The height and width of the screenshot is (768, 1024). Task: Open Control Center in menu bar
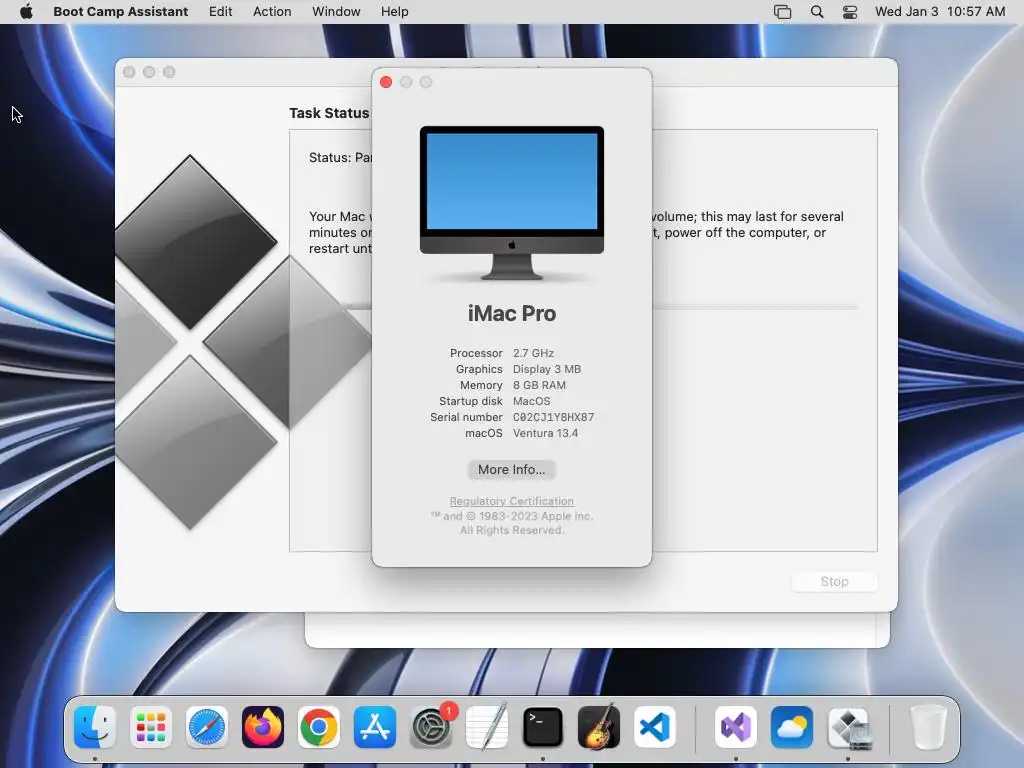[x=850, y=11]
